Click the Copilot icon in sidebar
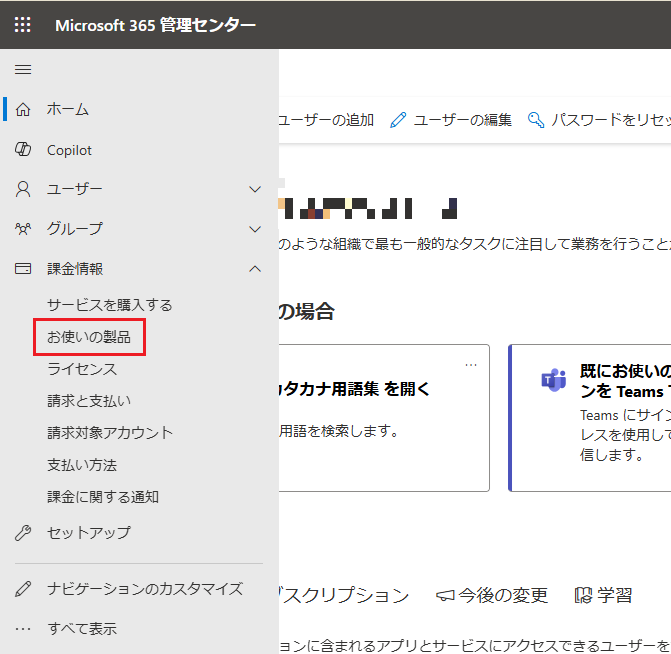Screen dimensions: 671x654 pos(23,149)
